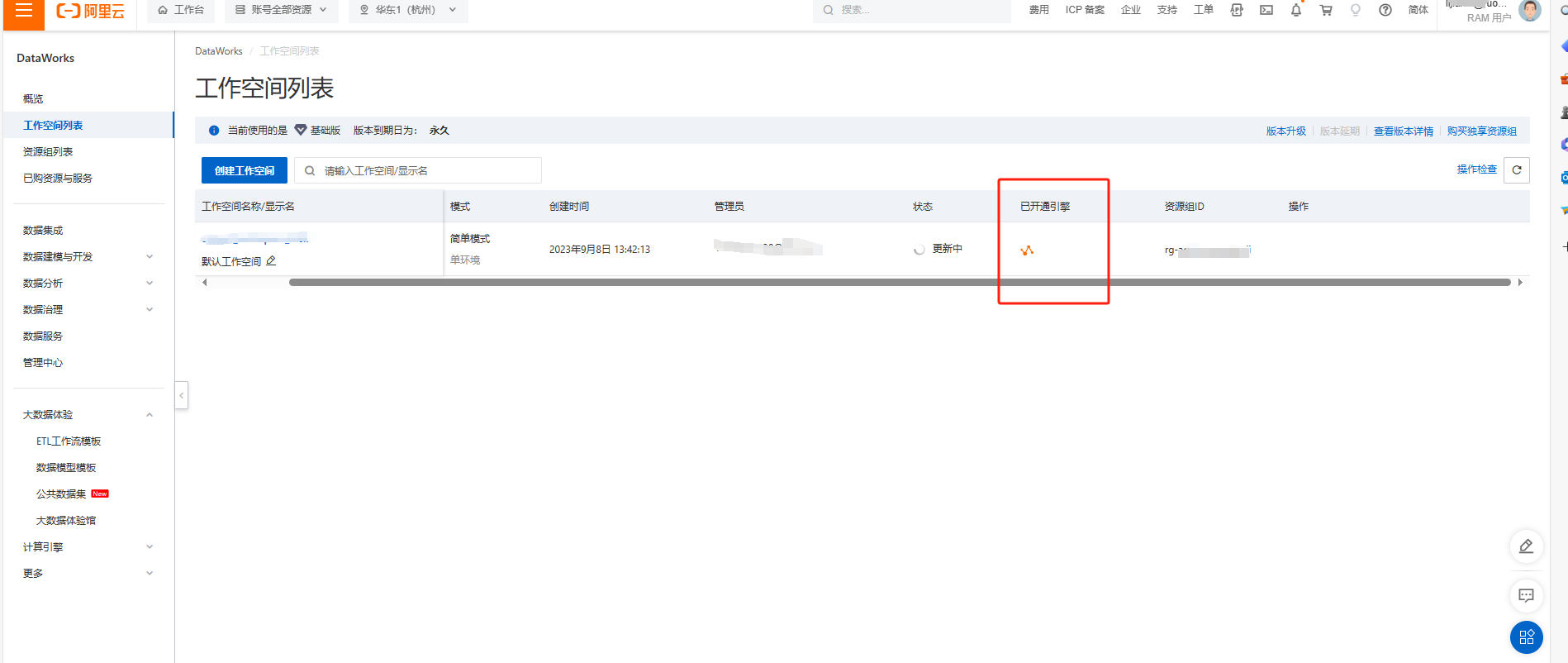Open the 企业 menu

tap(1131, 10)
